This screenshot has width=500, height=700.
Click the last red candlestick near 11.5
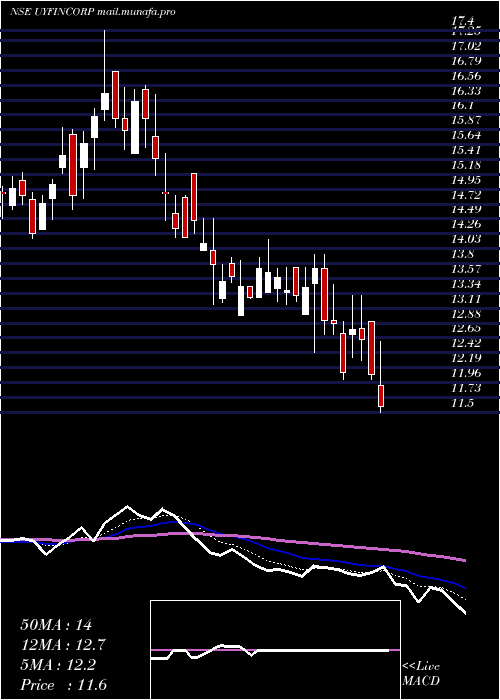pyautogui.click(x=381, y=396)
